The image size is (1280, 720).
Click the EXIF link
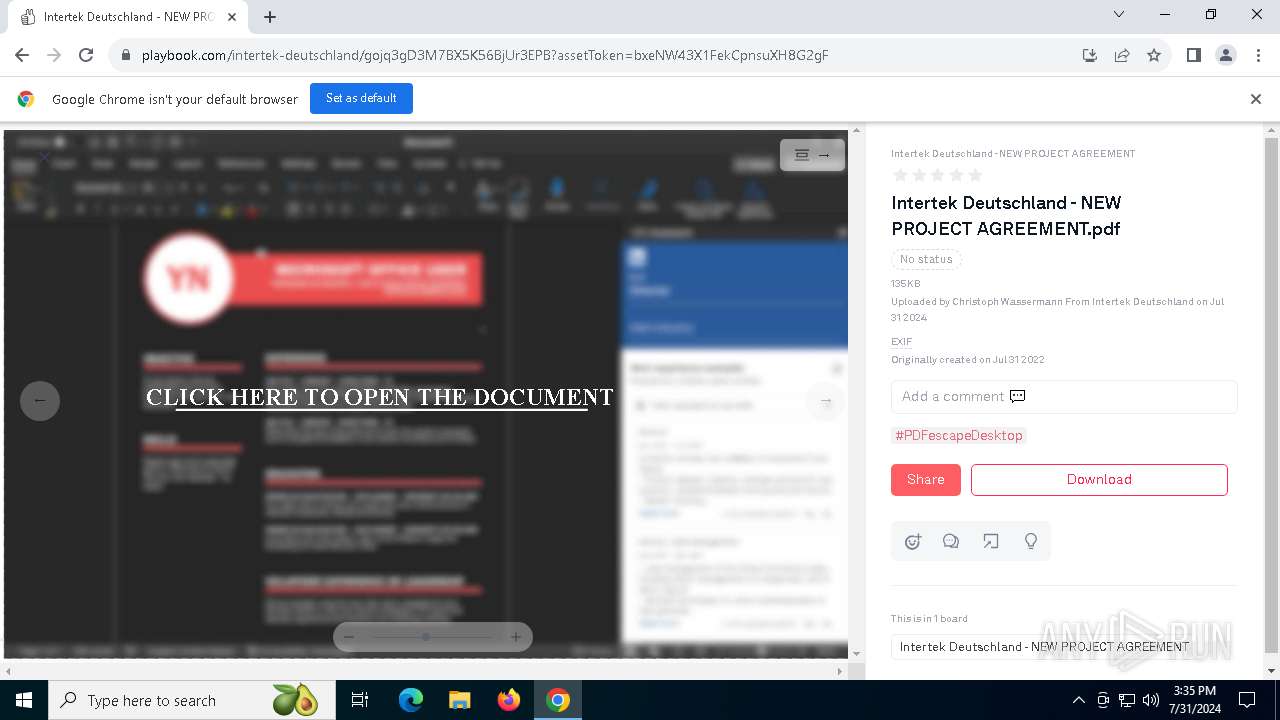pos(902,342)
